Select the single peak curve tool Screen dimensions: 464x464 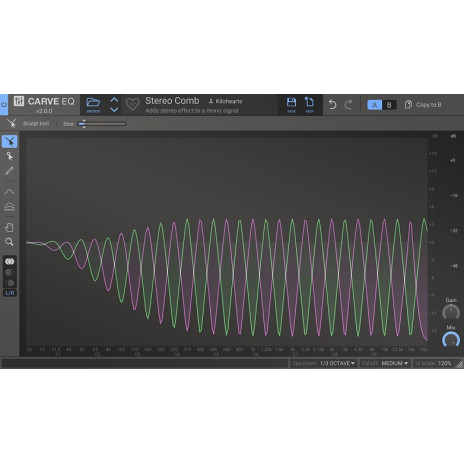coord(9,192)
